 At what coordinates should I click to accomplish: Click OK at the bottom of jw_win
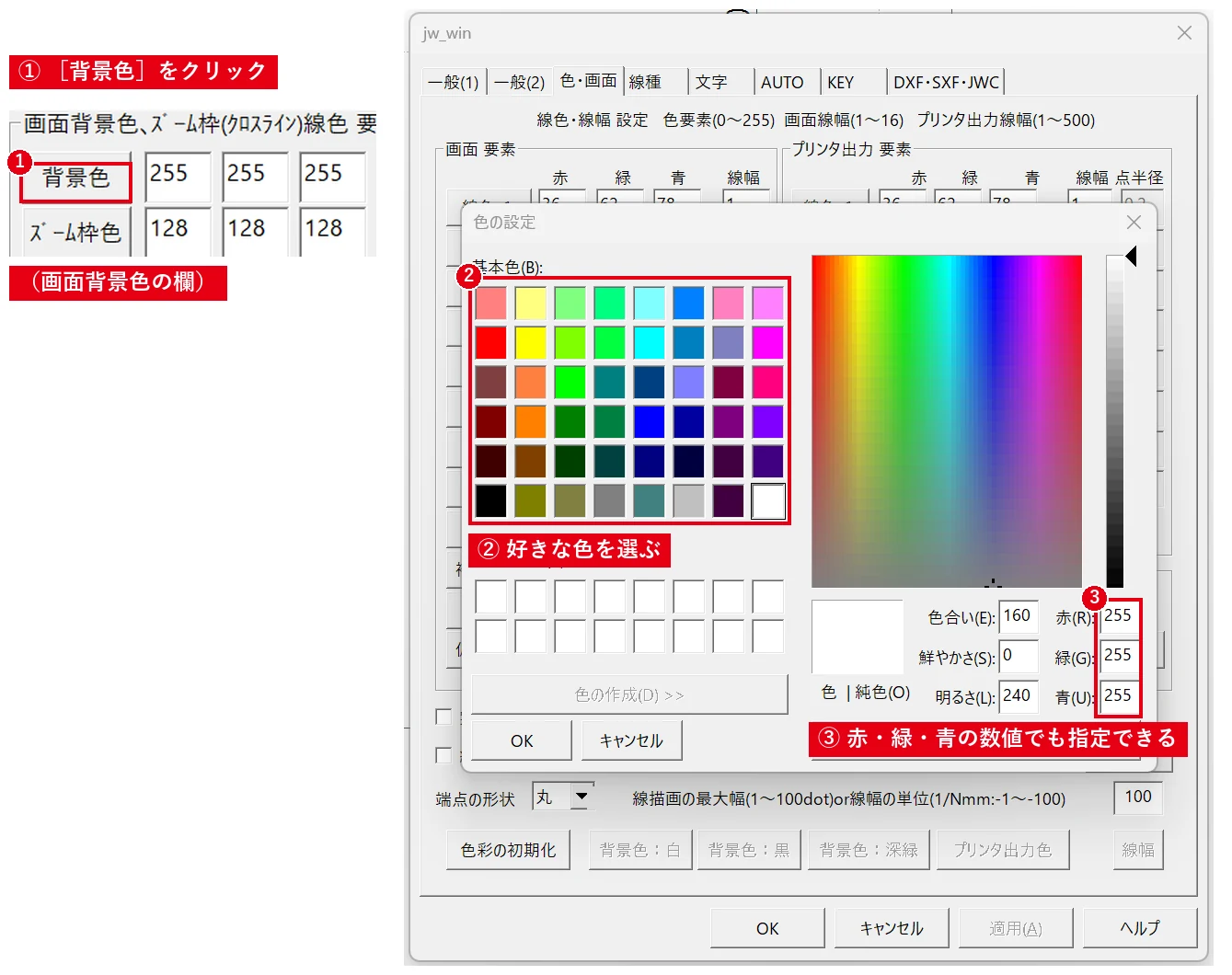click(767, 928)
